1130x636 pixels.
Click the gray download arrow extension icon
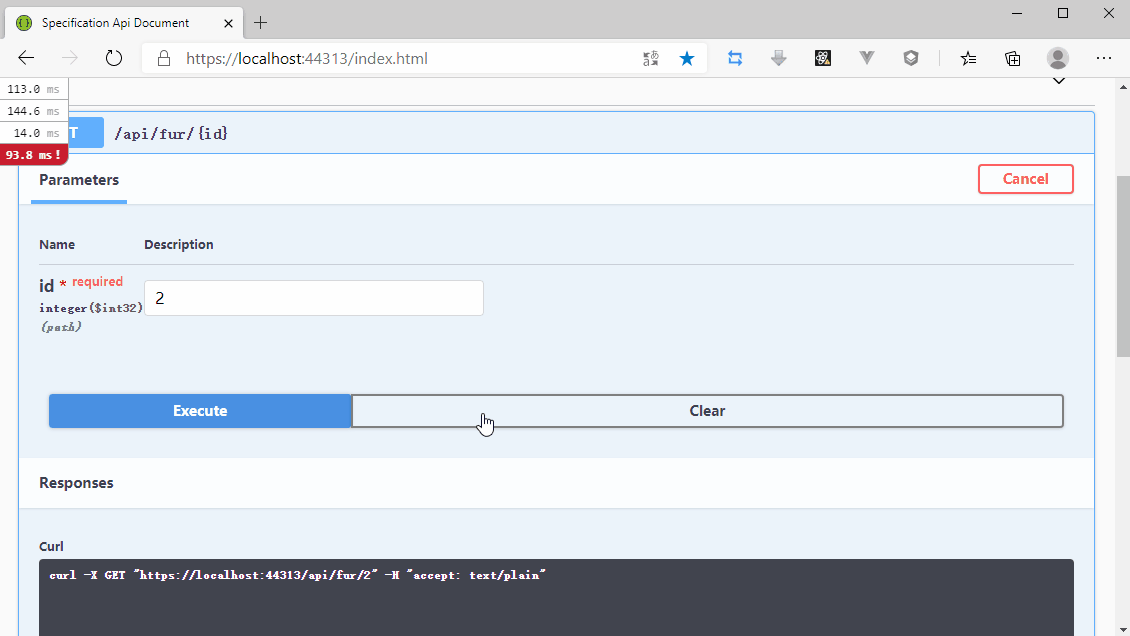(x=779, y=59)
